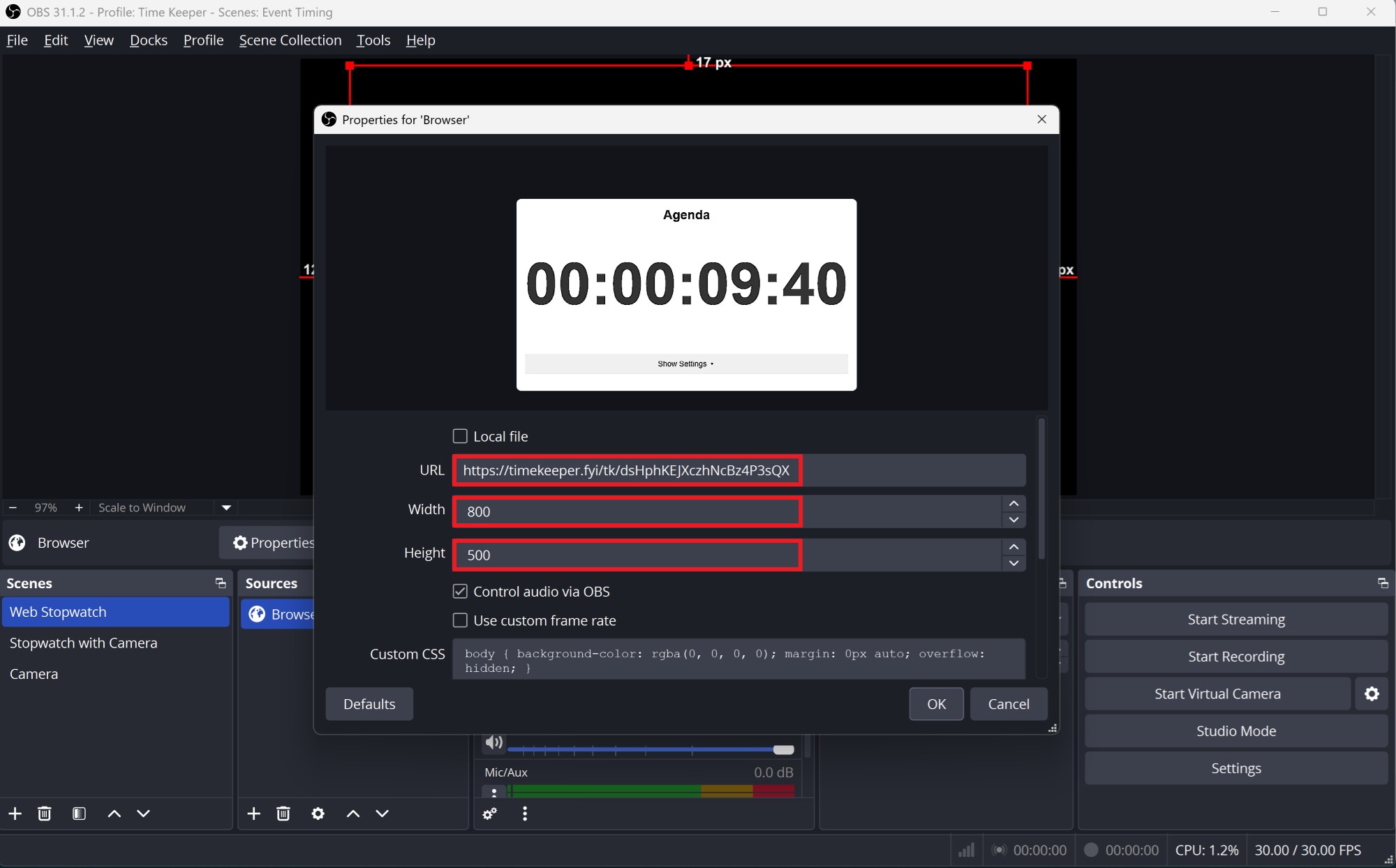Decrease Height with down stepper arrow
The height and width of the screenshot is (868, 1396).
tap(1013, 563)
